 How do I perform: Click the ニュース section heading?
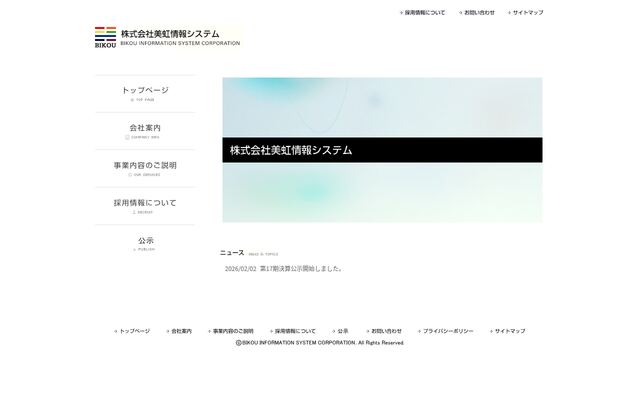(232, 253)
